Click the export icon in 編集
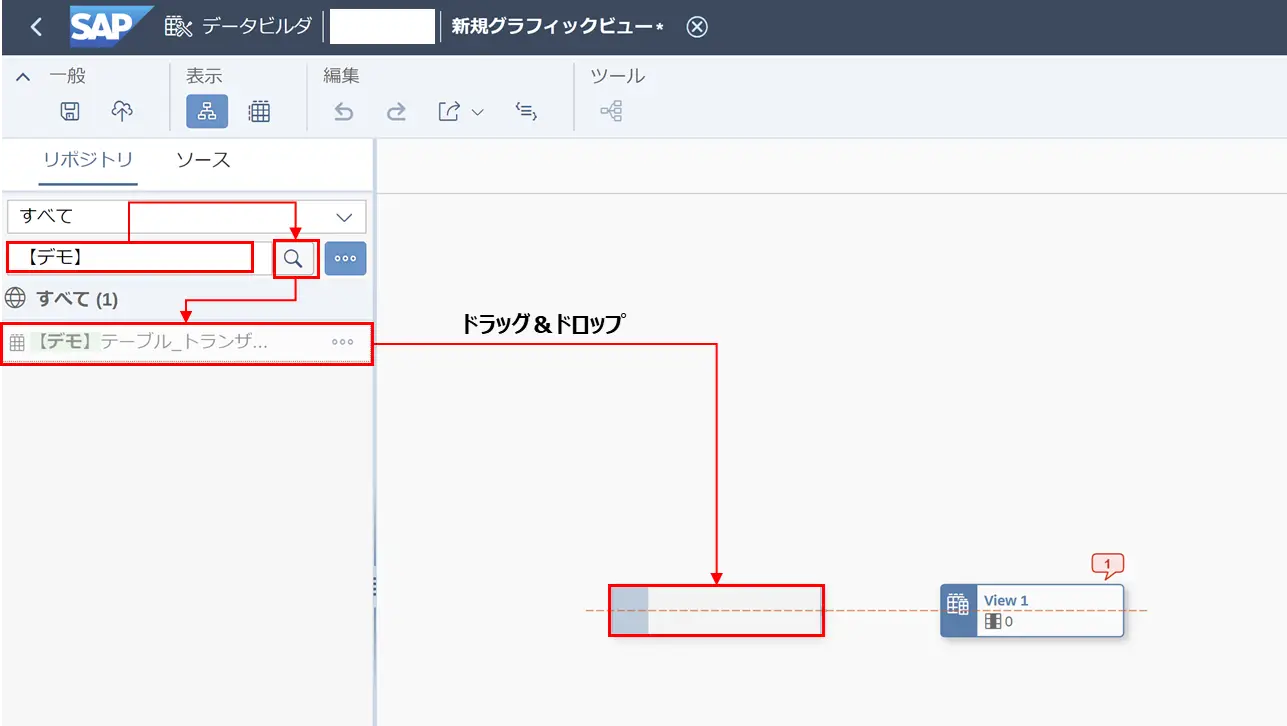This screenshot has width=1287, height=726. (448, 112)
